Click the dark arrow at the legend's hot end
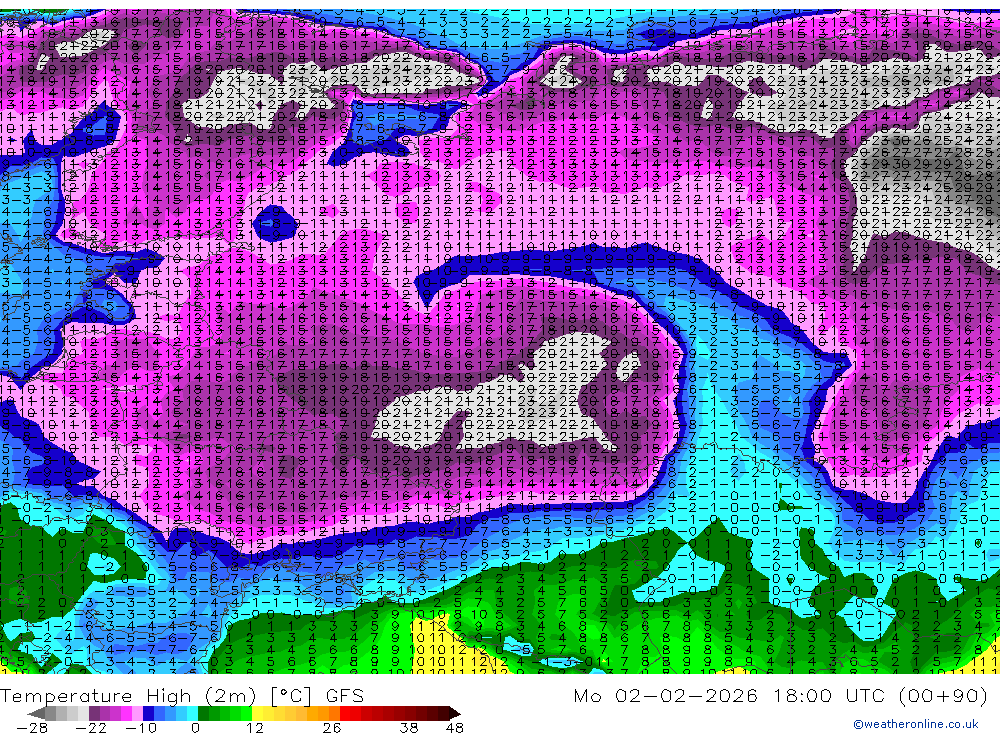 pyautogui.click(x=455, y=713)
